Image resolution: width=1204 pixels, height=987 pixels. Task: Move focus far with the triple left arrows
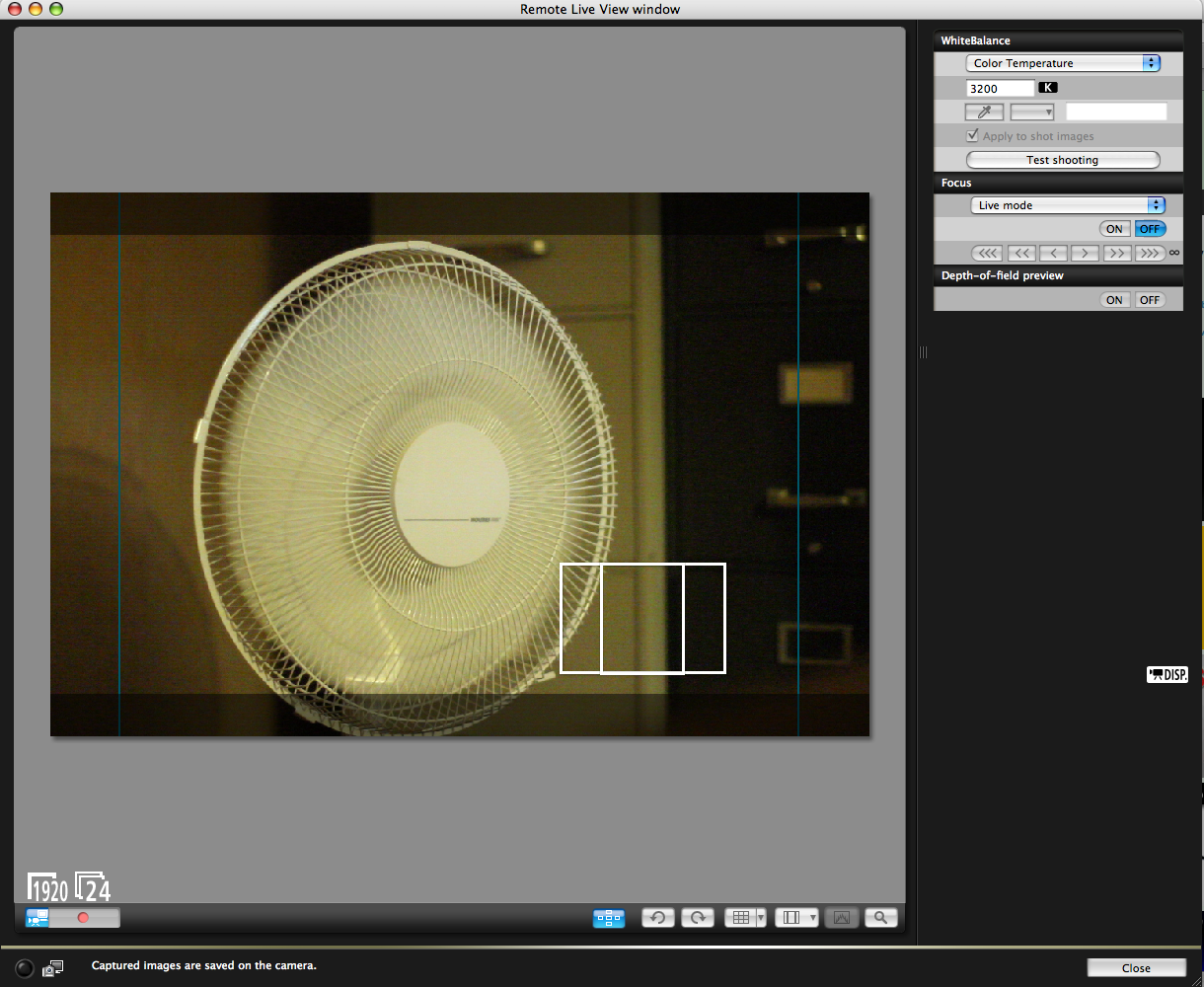[x=987, y=254]
